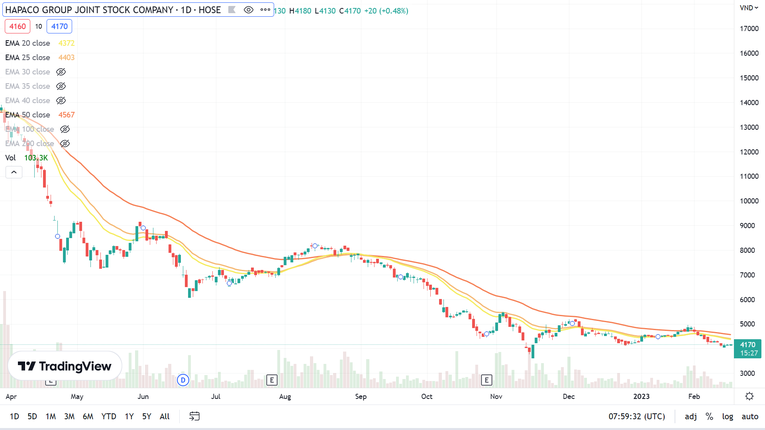
Task: Open the three-dot More menu beside the symbol
Action: coord(265,10)
